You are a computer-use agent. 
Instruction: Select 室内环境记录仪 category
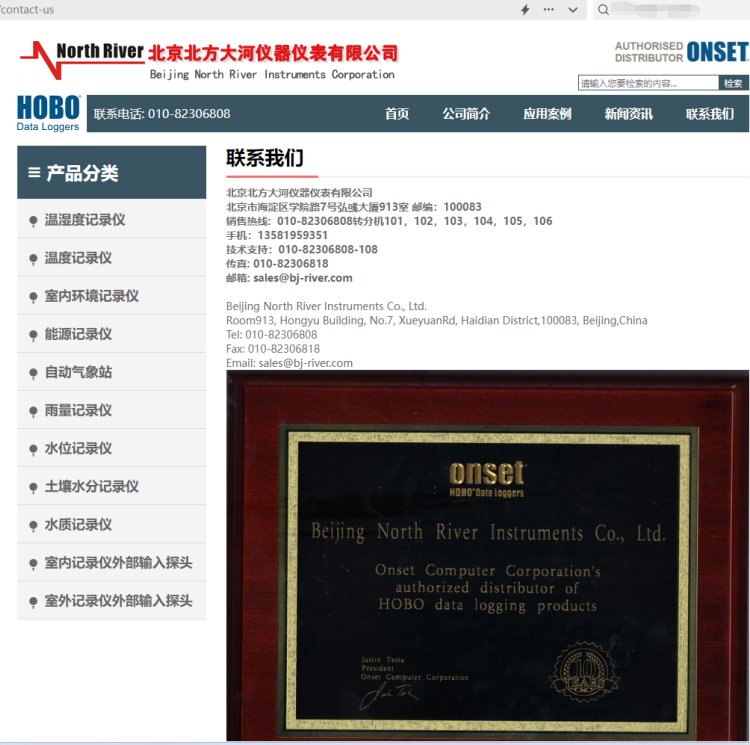coord(111,296)
